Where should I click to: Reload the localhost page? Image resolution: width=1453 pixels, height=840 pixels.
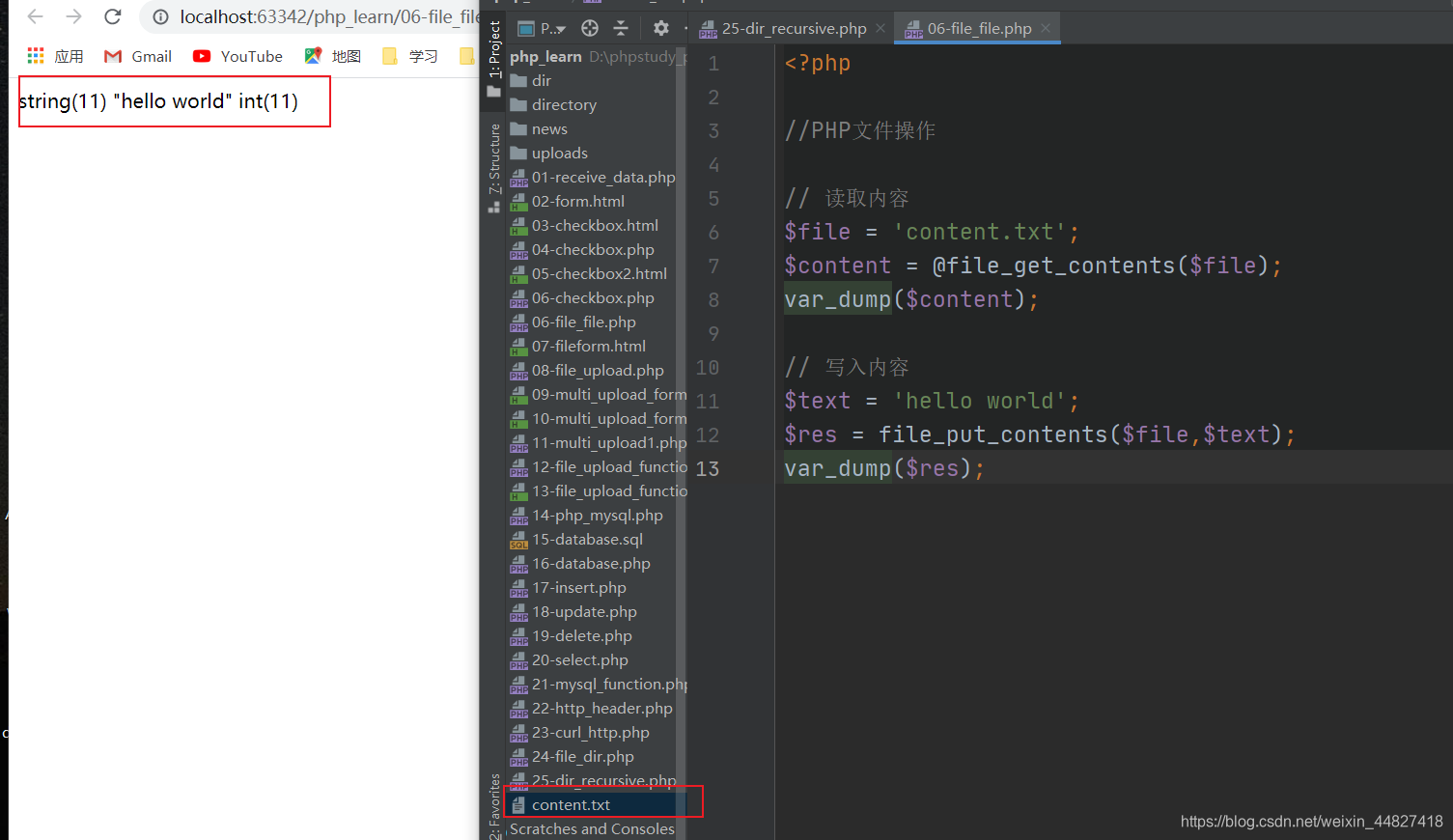(x=113, y=16)
